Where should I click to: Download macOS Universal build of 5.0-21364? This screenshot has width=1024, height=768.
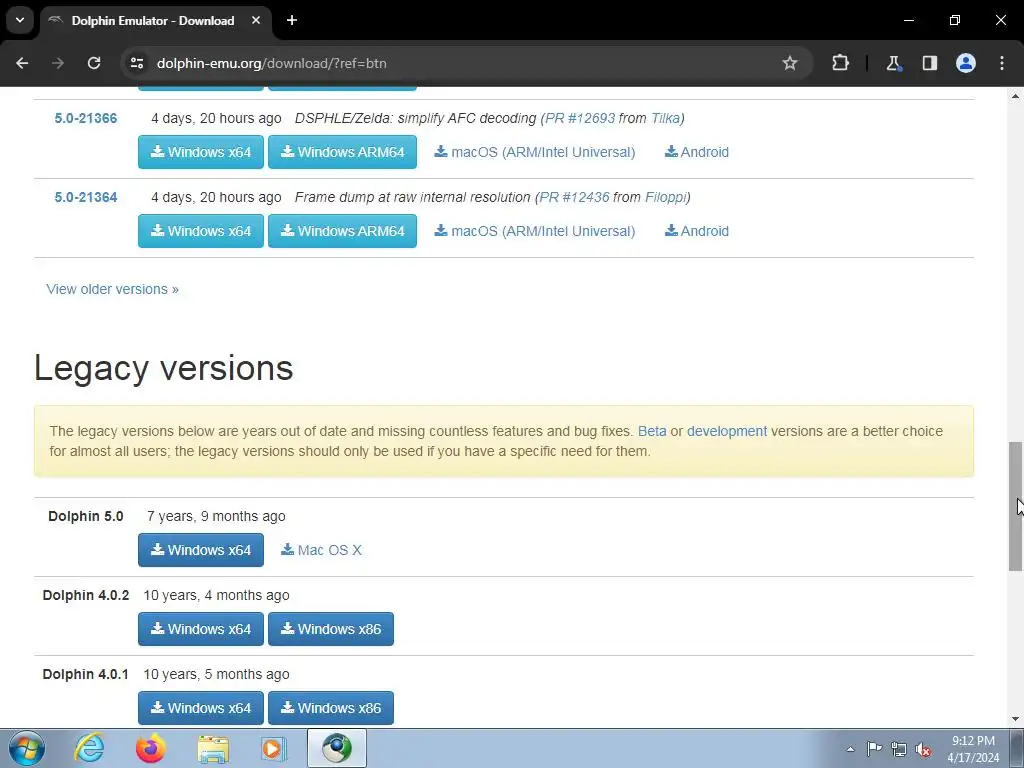[535, 231]
